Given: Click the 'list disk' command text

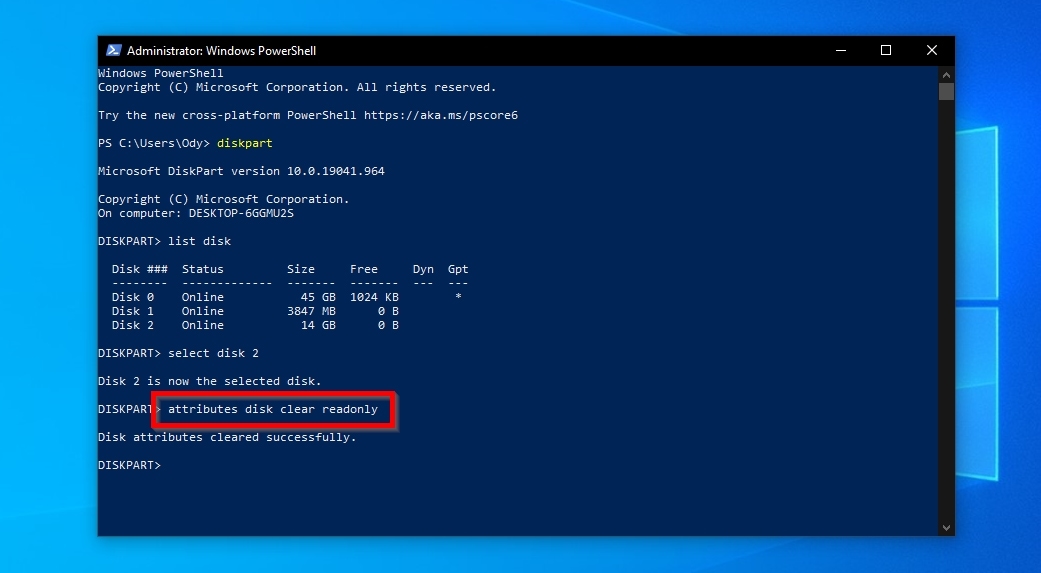Looking at the screenshot, I should 199,241.
